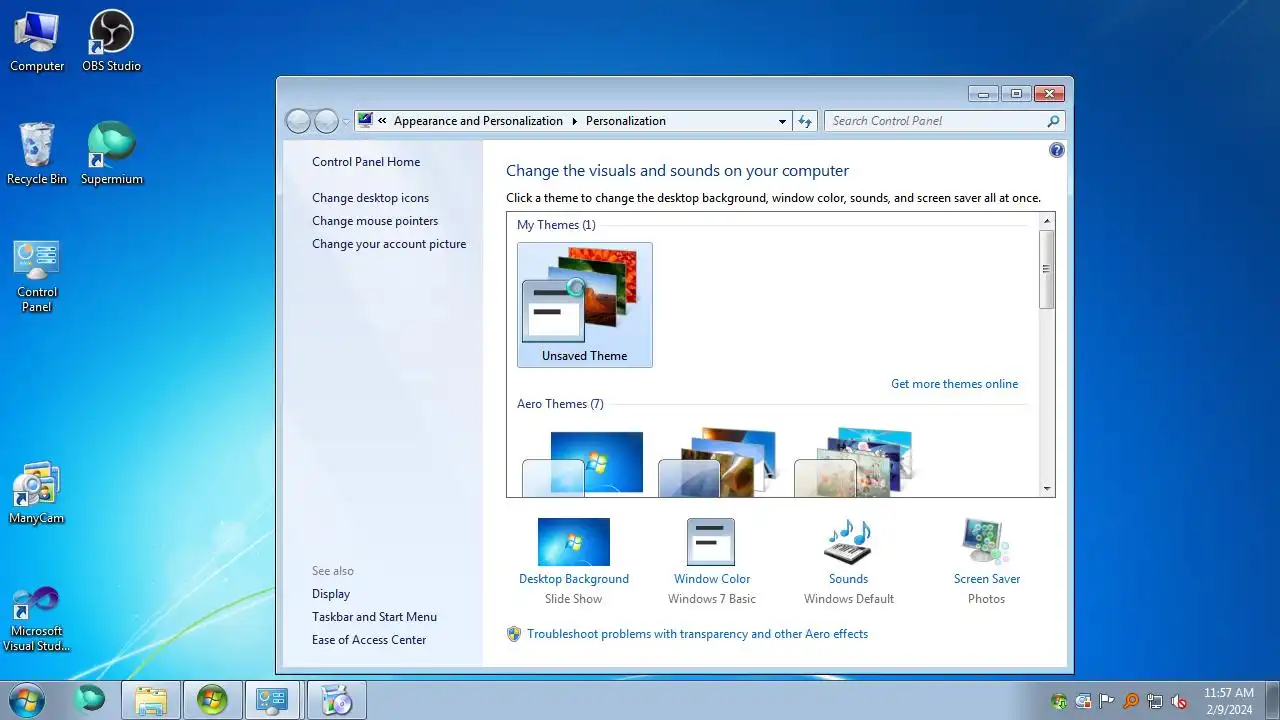The width and height of the screenshot is (1280, 720).
Task: Open Change your account picture link
Action: click(x=389, y=244)
